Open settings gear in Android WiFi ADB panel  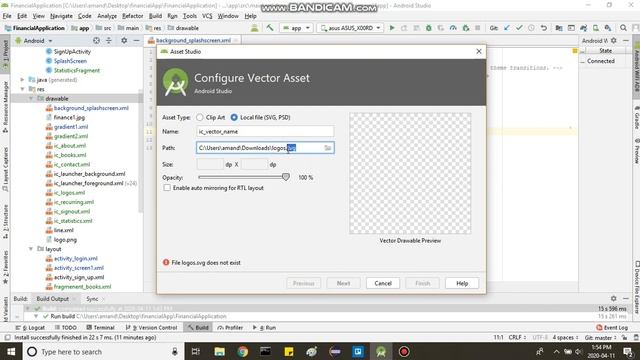(x=613, y=40)
